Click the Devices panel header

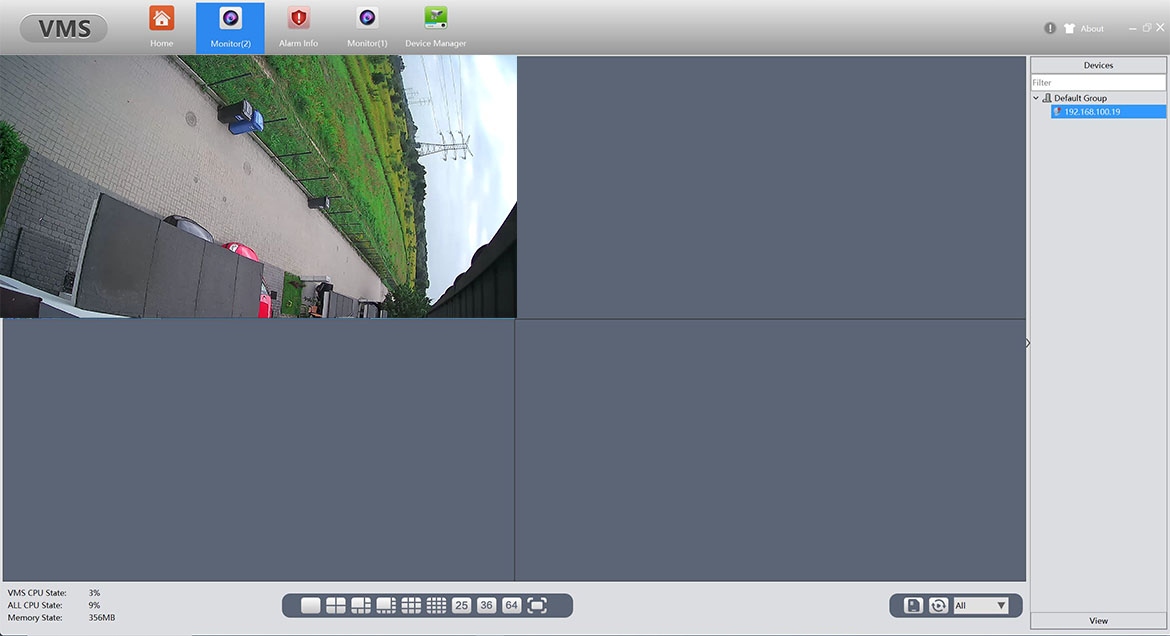tap(1098, 65)
